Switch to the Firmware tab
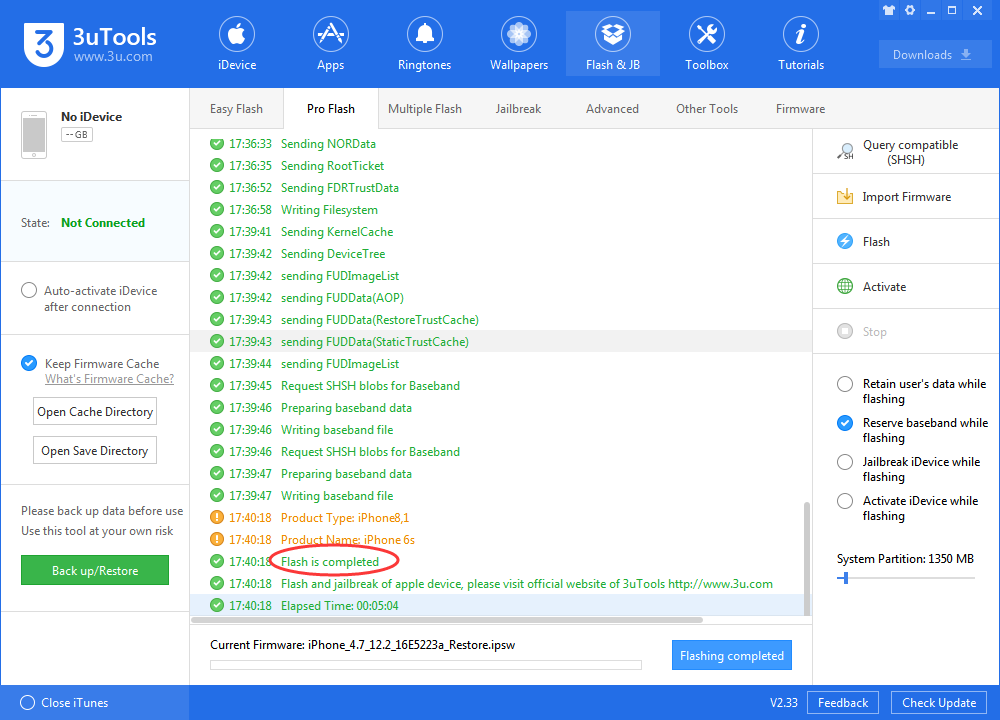Image resolution: width=1000 pixels, height=720 pixels. pyautogui.click(x=800, y=109)
